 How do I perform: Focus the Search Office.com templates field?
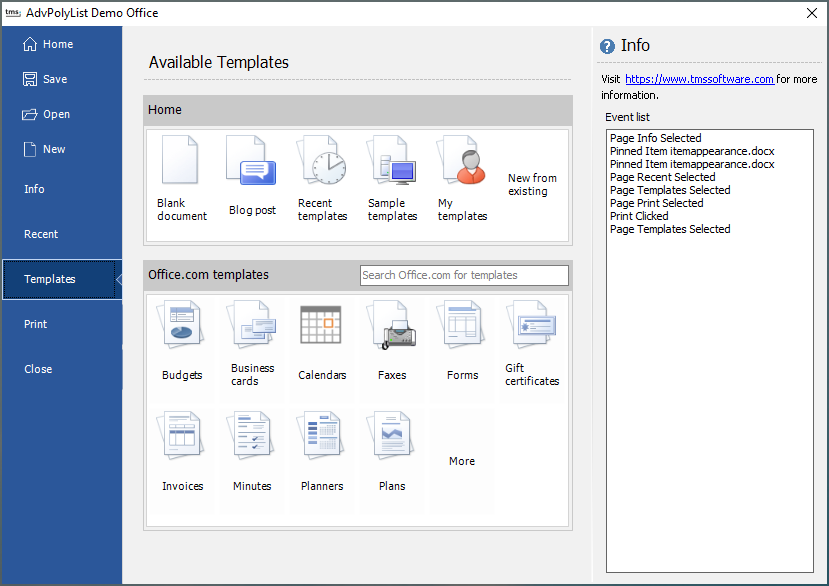point(464,275)
